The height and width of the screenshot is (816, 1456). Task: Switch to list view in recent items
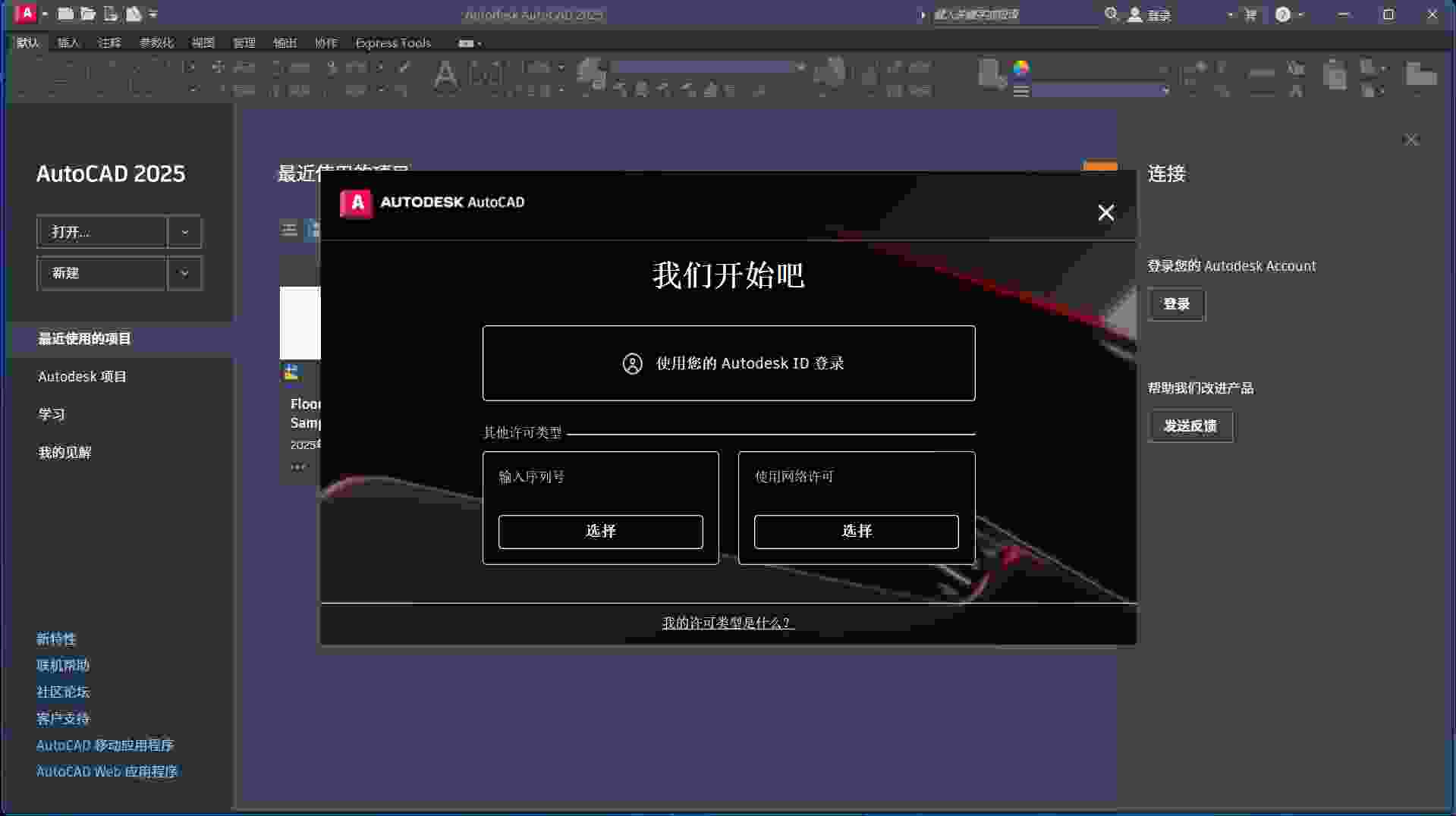(x=289, y=229)
